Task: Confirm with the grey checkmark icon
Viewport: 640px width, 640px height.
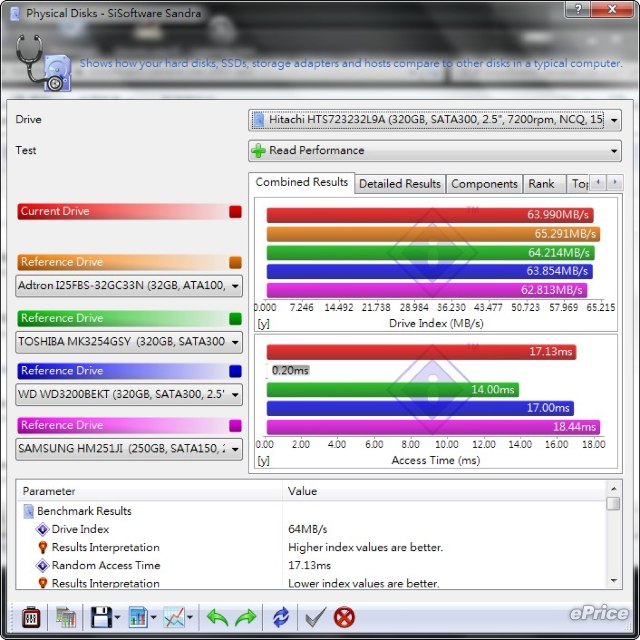Action: click(x=313, y=617)
